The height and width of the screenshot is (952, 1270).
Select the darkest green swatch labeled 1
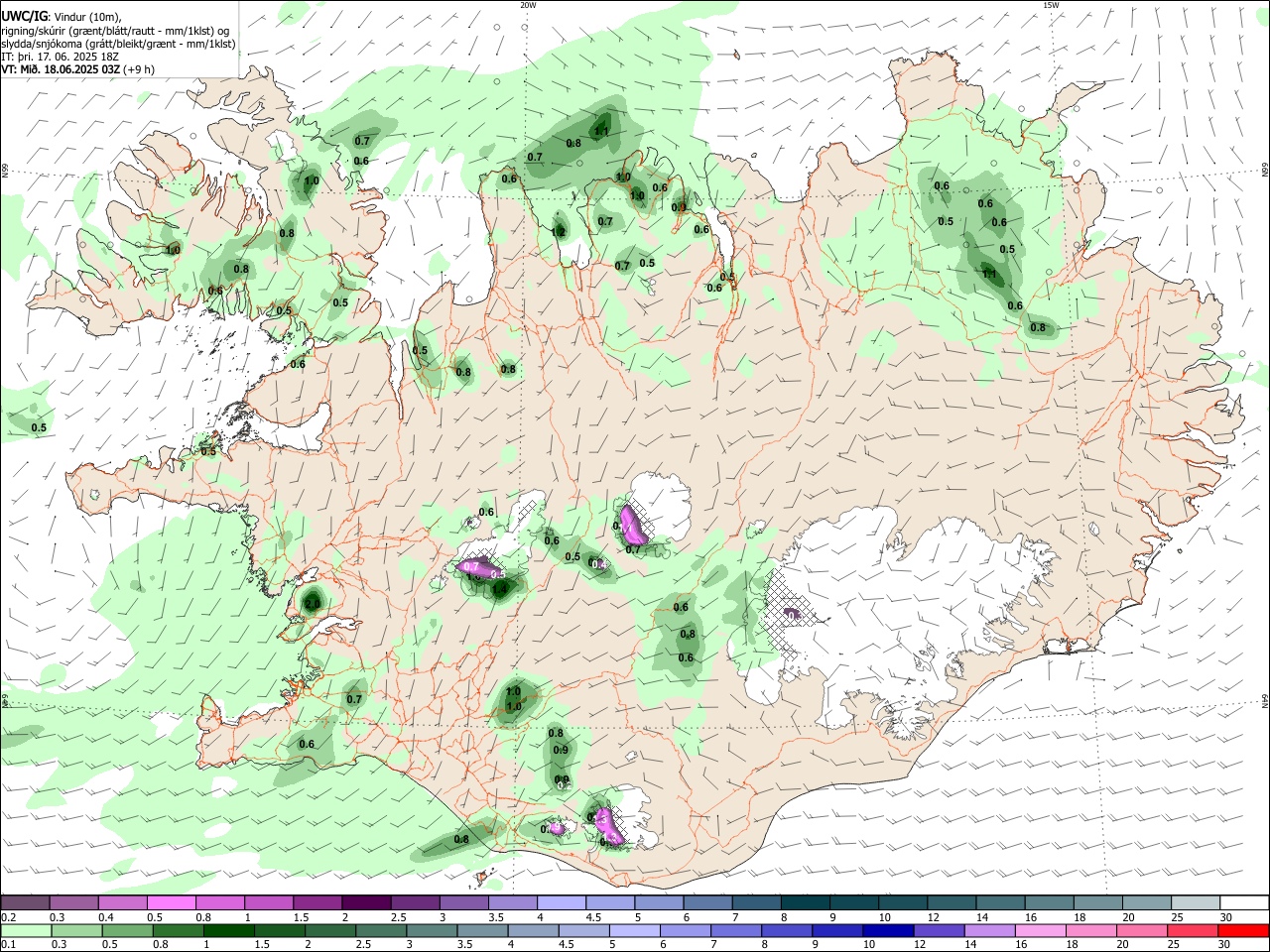pyautogui.click(x=228, y=931)
